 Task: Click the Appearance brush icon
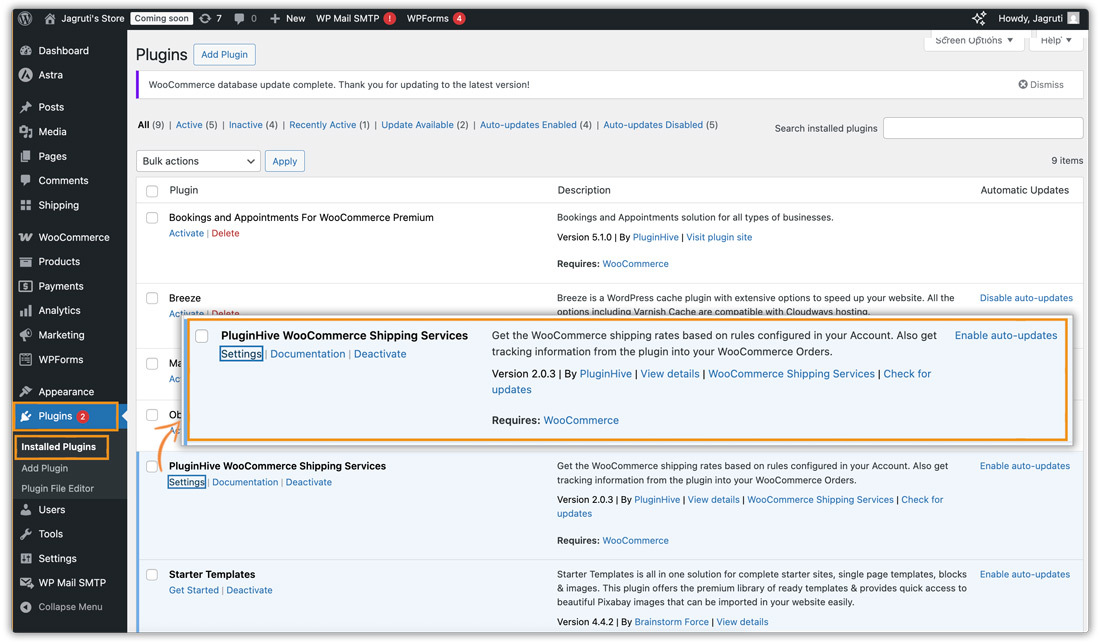coord(26,392)
